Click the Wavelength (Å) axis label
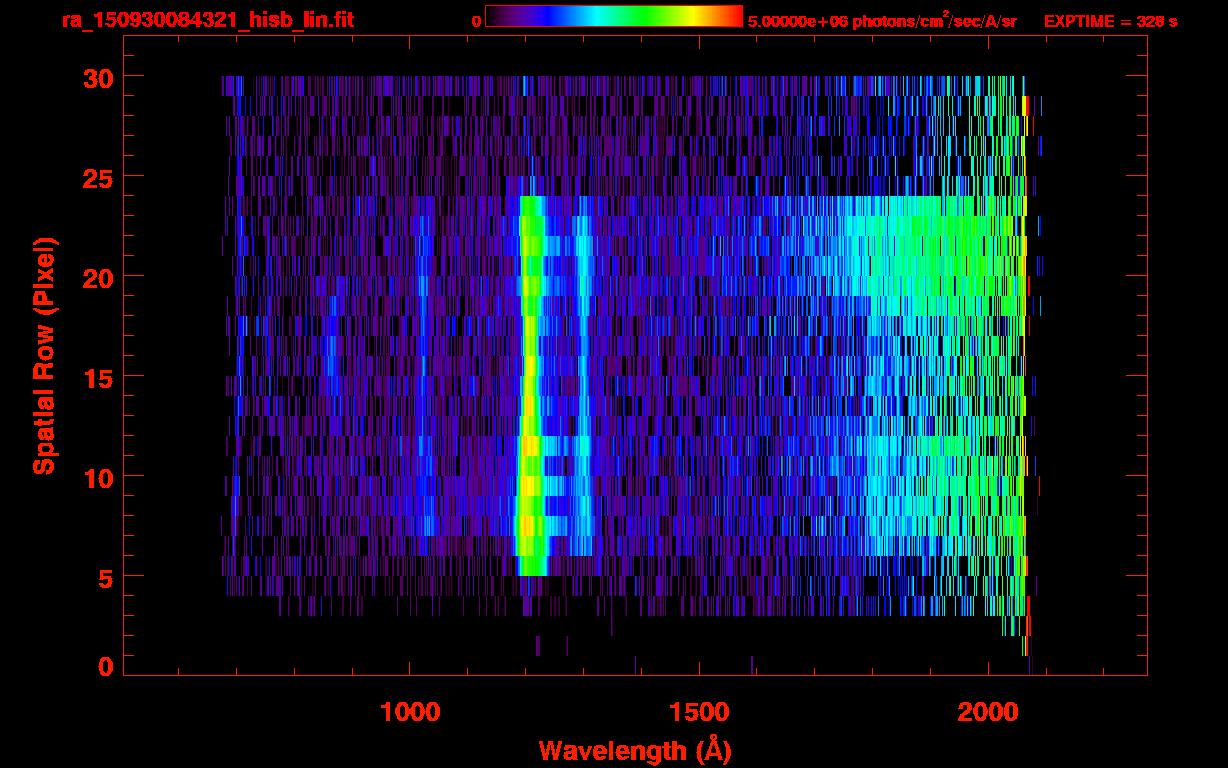 click(x=628, y=750)
